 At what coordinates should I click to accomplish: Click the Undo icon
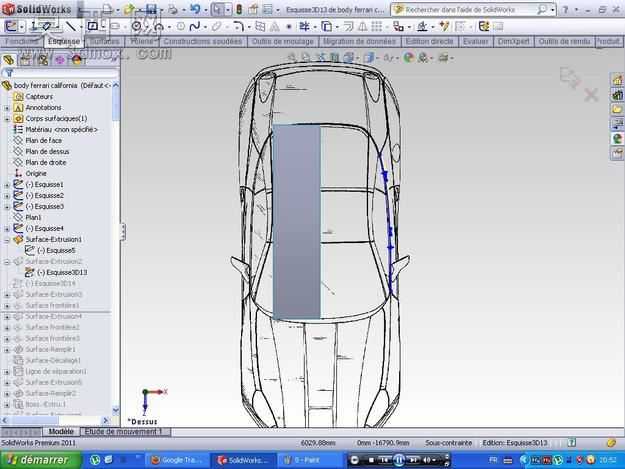[195, 9]
